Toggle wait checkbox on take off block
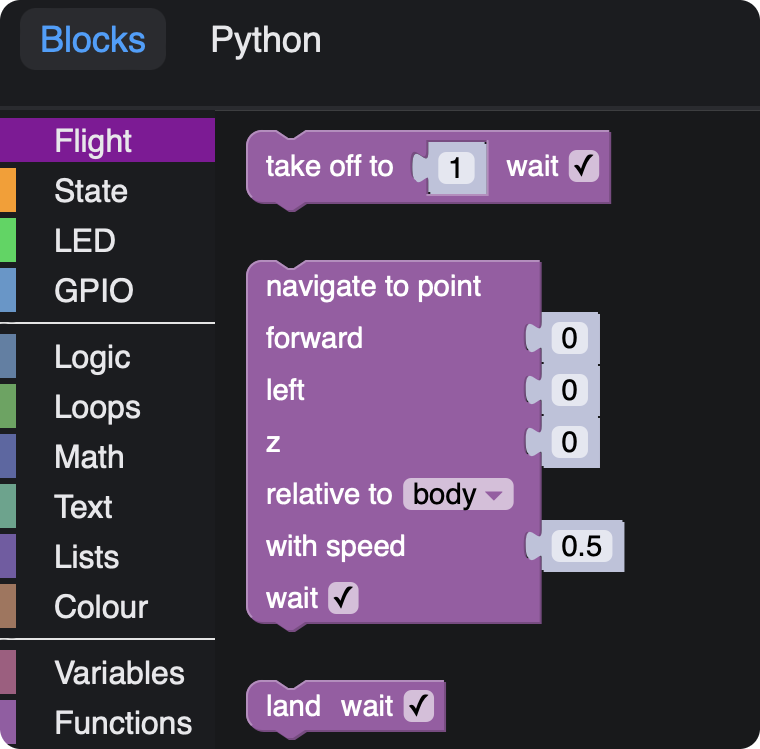 point(583,166)
